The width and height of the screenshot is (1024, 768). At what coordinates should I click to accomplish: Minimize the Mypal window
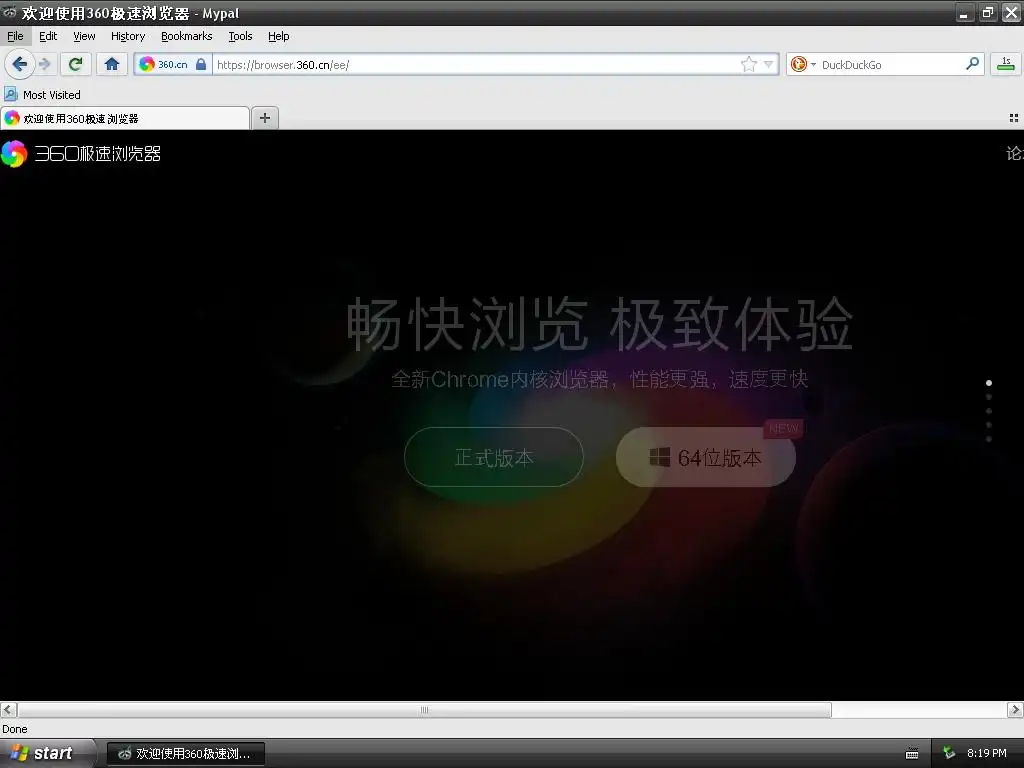point(965,12)
